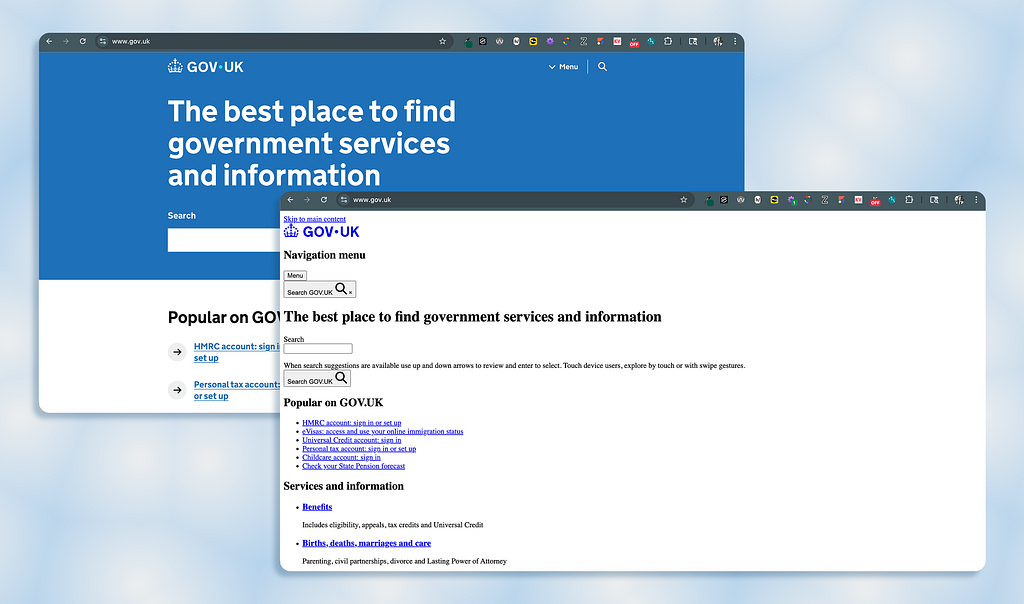Open Extensions puzzle icon in front window
The width and height of the screenshot is (1024, 604).
coord(908,200)
